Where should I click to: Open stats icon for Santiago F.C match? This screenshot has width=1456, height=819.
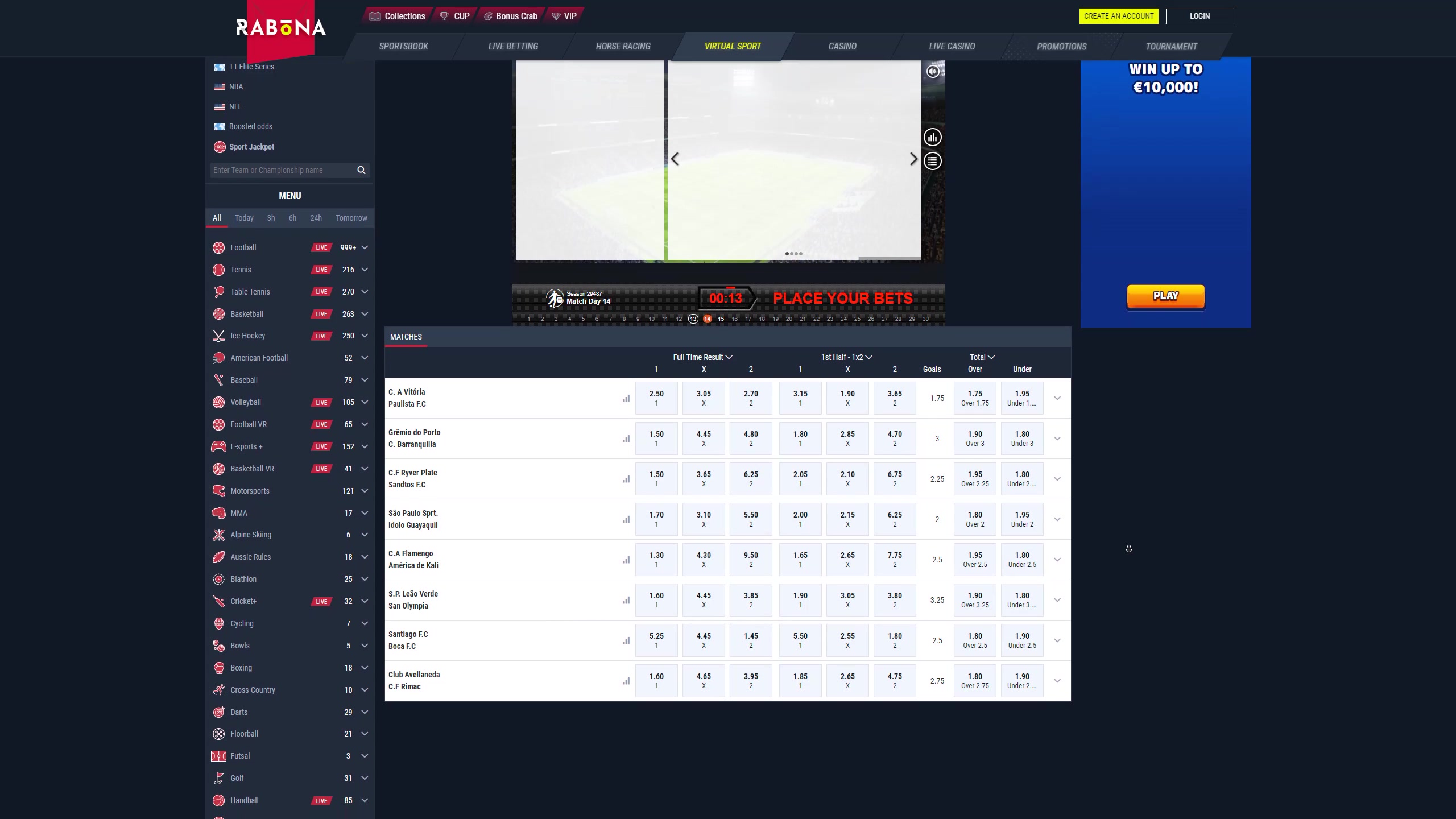626,640
